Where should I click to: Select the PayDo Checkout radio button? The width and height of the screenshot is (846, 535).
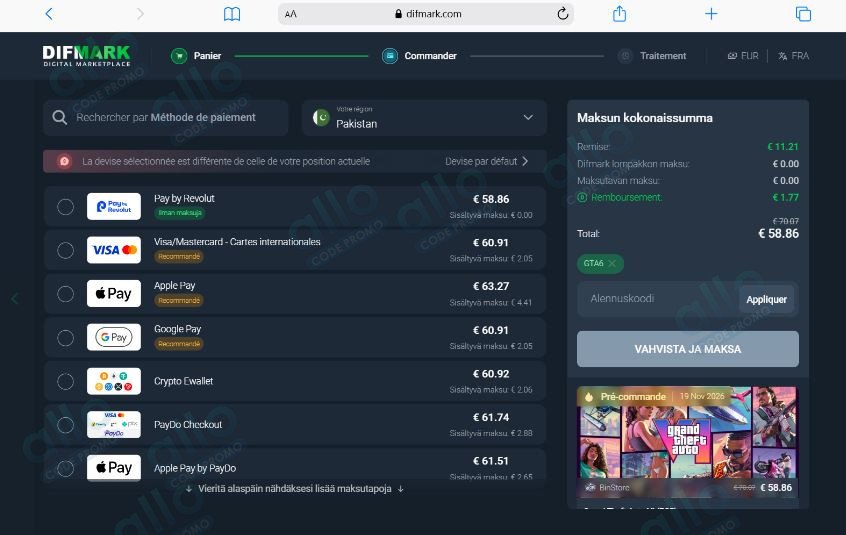pyautogui.click(x=65, y=425)
